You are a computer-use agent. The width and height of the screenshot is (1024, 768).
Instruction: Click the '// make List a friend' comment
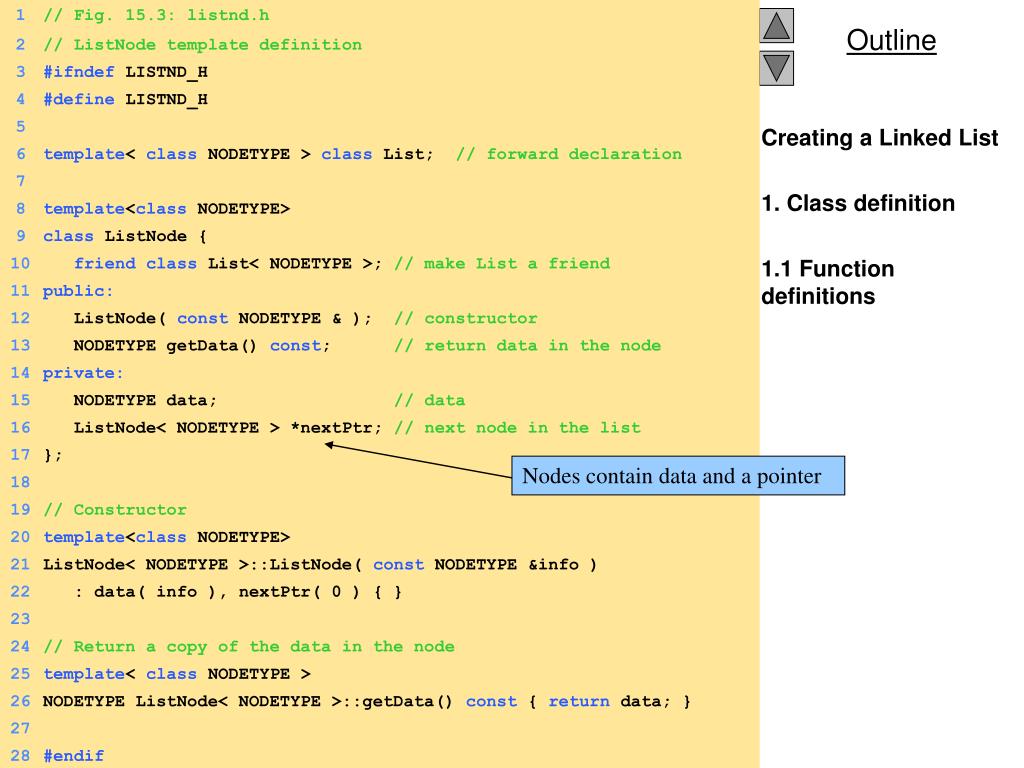coord(502,263)
